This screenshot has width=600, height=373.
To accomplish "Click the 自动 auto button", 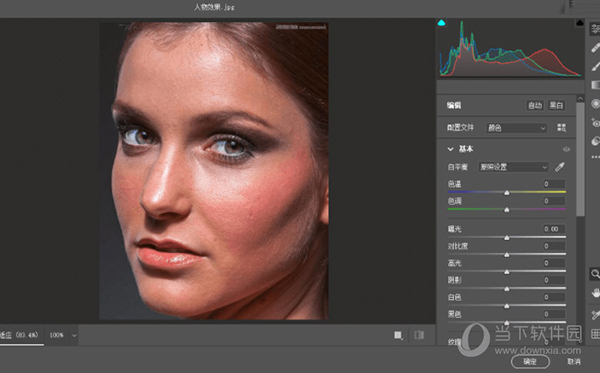I will [535, 105].
